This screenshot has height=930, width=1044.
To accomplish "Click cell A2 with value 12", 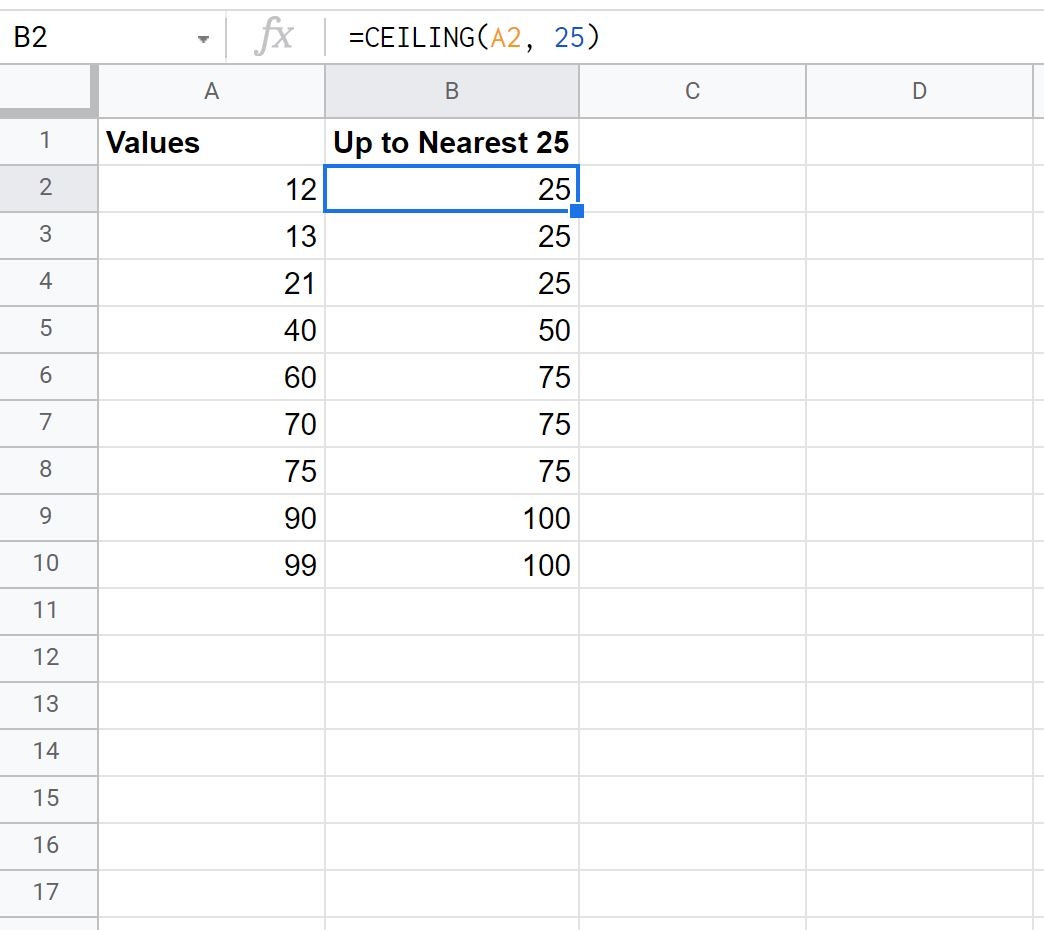I will (x=211, y=189).
